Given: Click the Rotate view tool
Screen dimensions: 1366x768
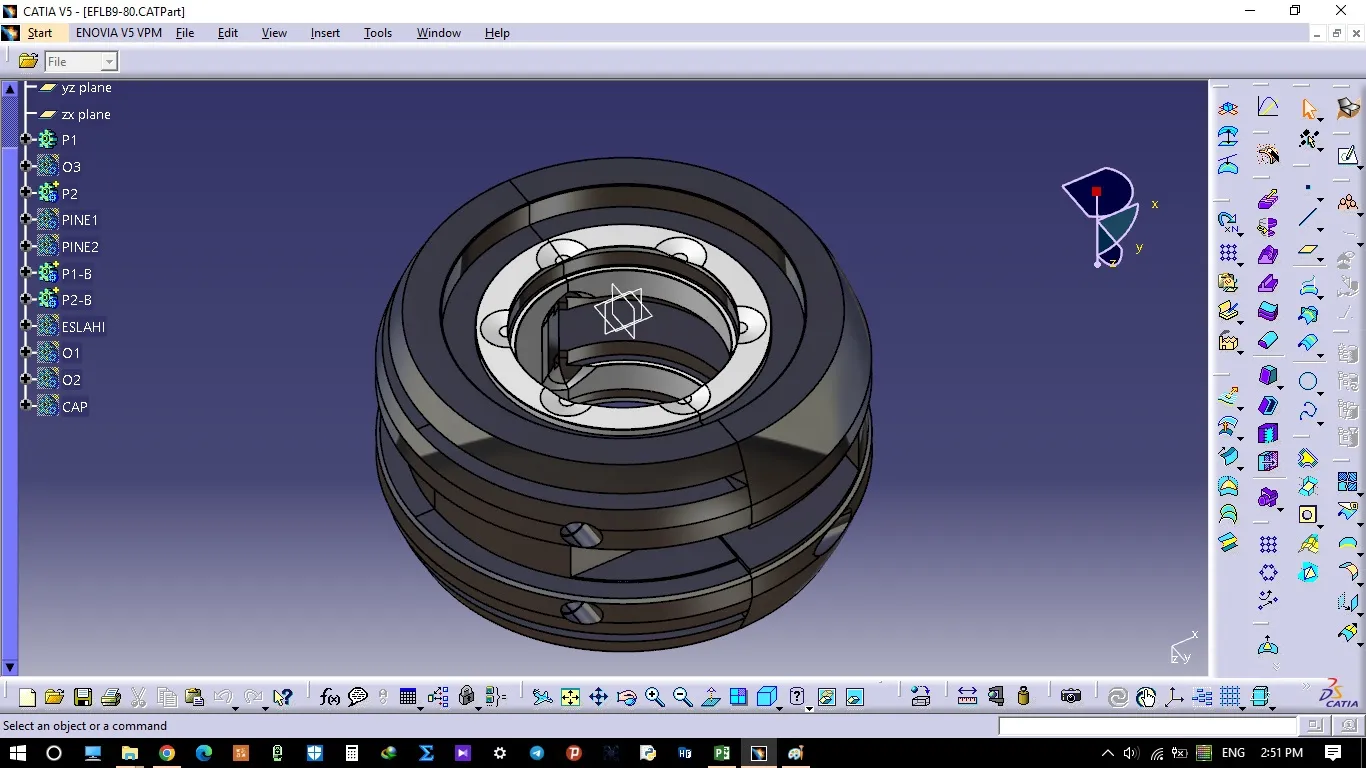Looking at the screenshot, I should point(626,697).
